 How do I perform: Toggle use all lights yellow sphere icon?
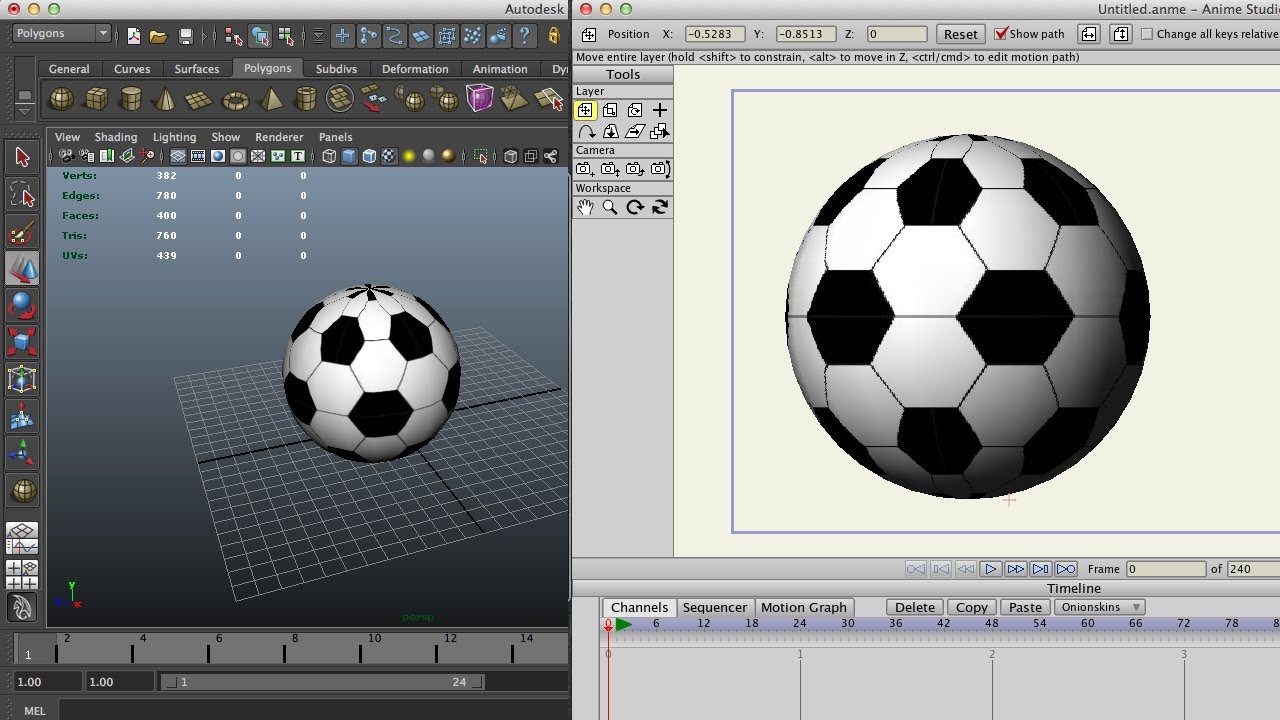[409, 156]
